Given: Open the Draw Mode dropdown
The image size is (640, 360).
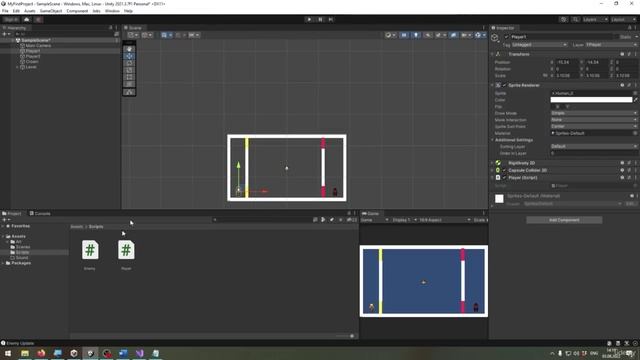Looking at the screenshot, I should 594,113.
